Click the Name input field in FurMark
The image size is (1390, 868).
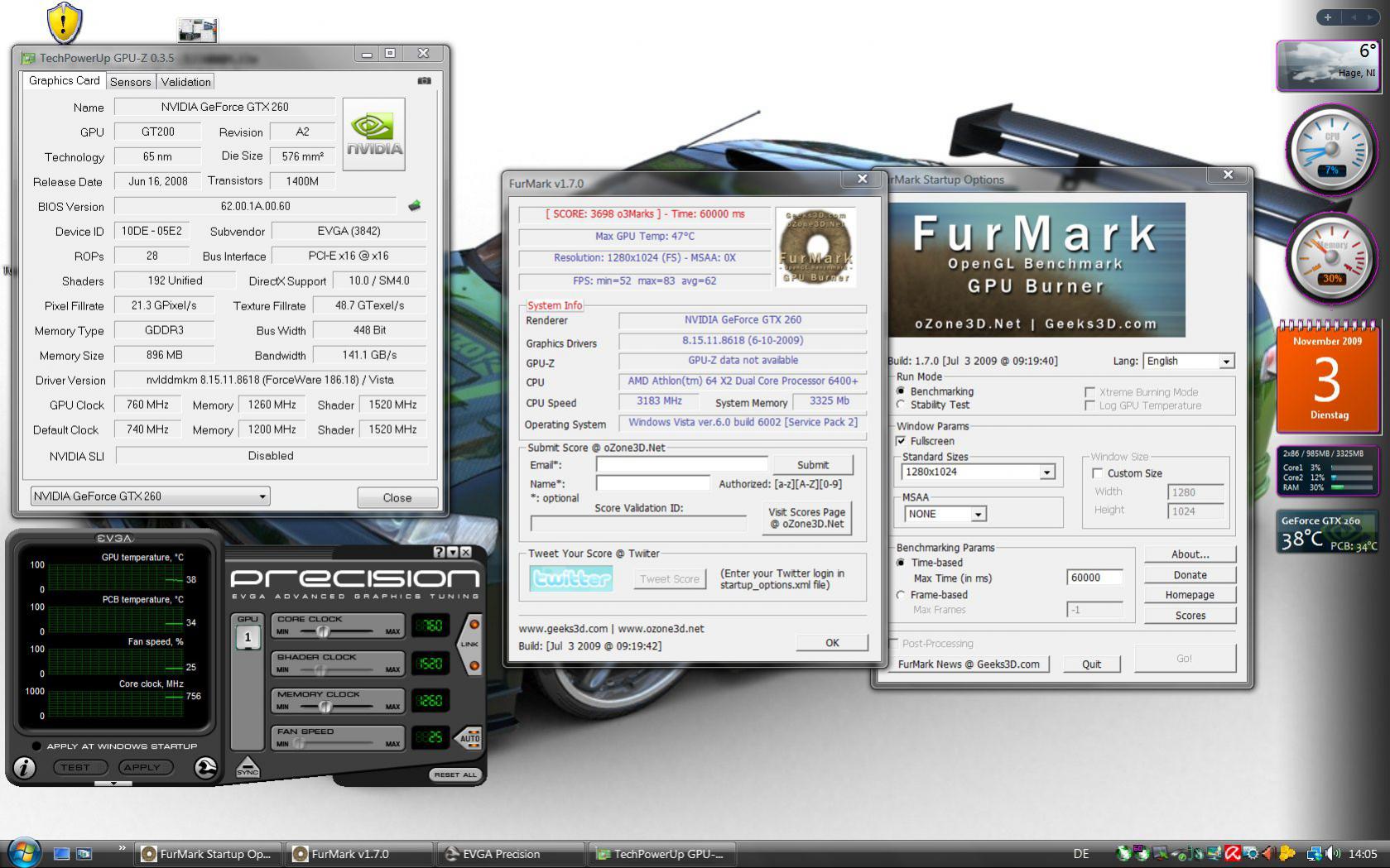click(652, 483)
